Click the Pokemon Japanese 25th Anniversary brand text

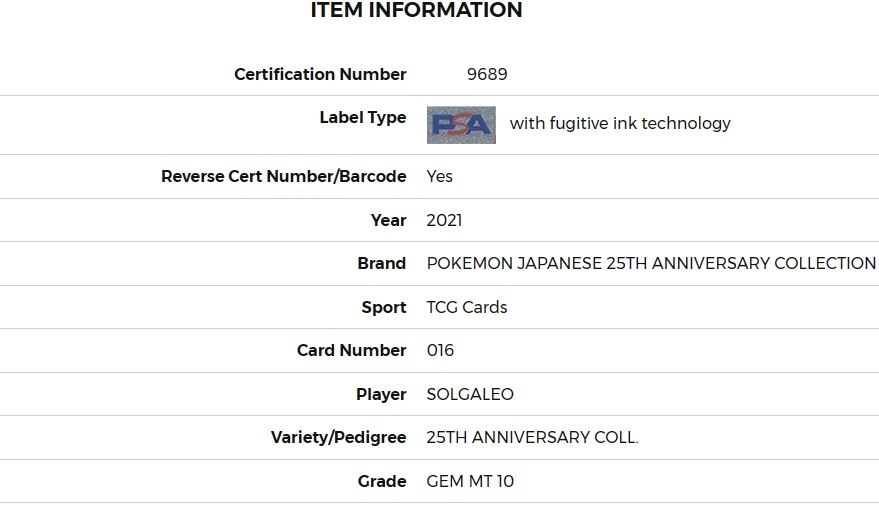pyautogui.click(x=651, y=263)
